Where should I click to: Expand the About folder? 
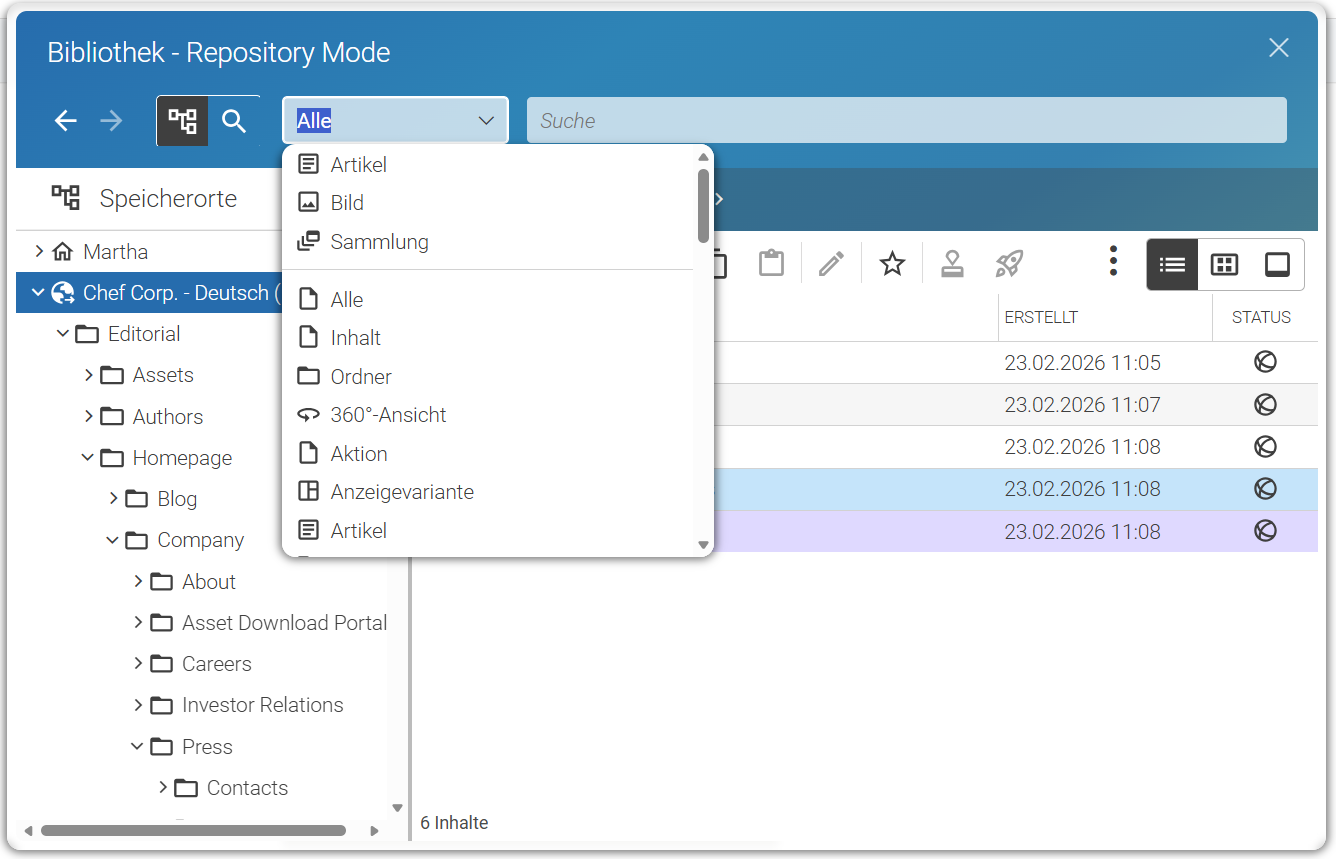[138, 581]
